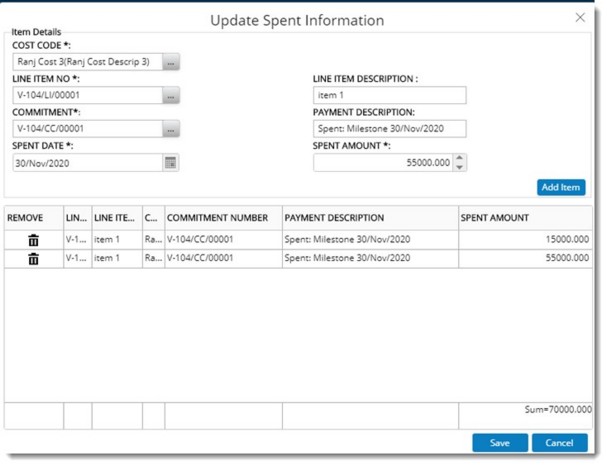Delete the second row with trash icon
The width and height of the screenshot is (607, 466).
click(33, 258)
